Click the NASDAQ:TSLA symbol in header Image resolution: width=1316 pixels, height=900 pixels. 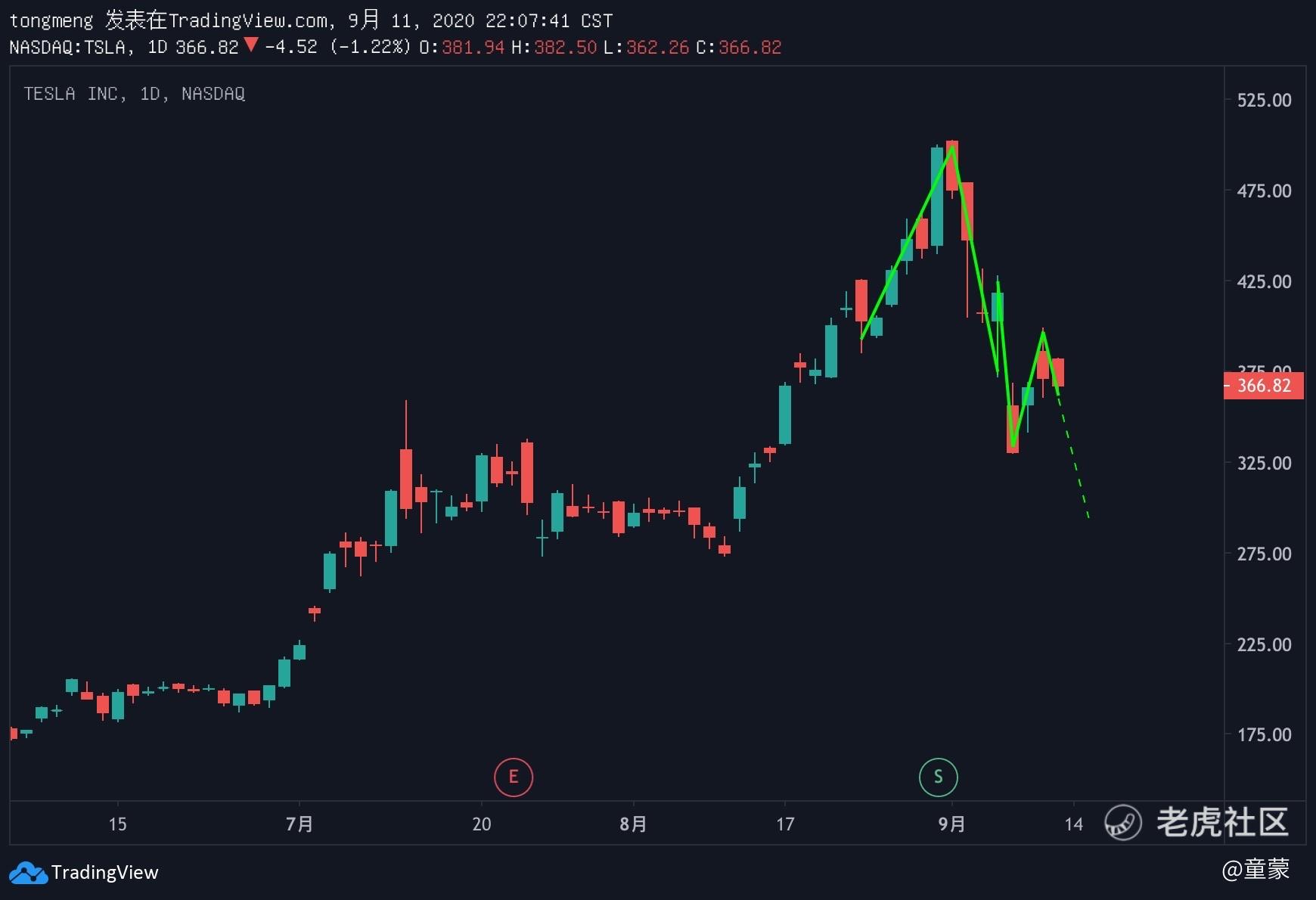coord(67,47)
